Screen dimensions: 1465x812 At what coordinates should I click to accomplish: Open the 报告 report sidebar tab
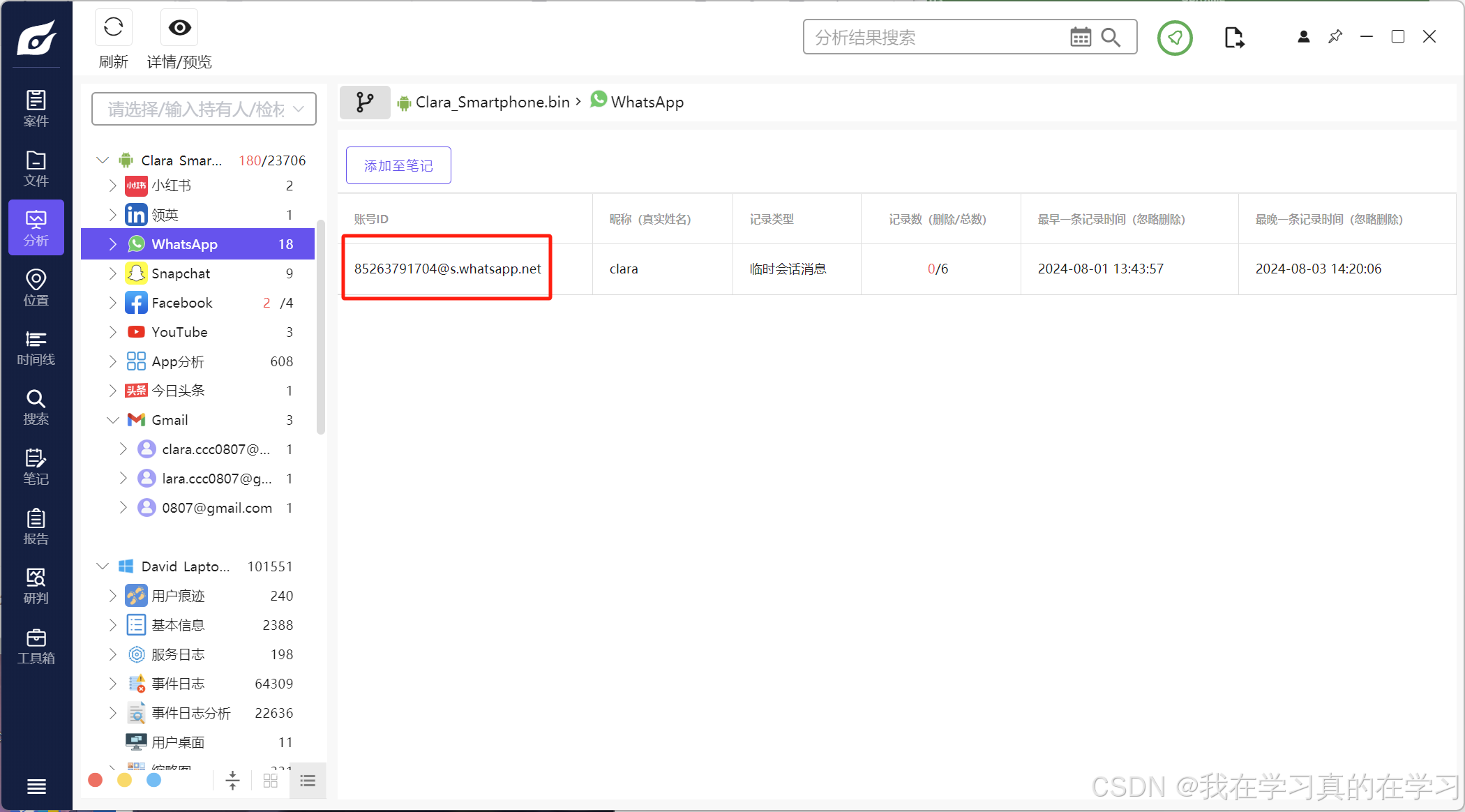click(x=36, y=527)
